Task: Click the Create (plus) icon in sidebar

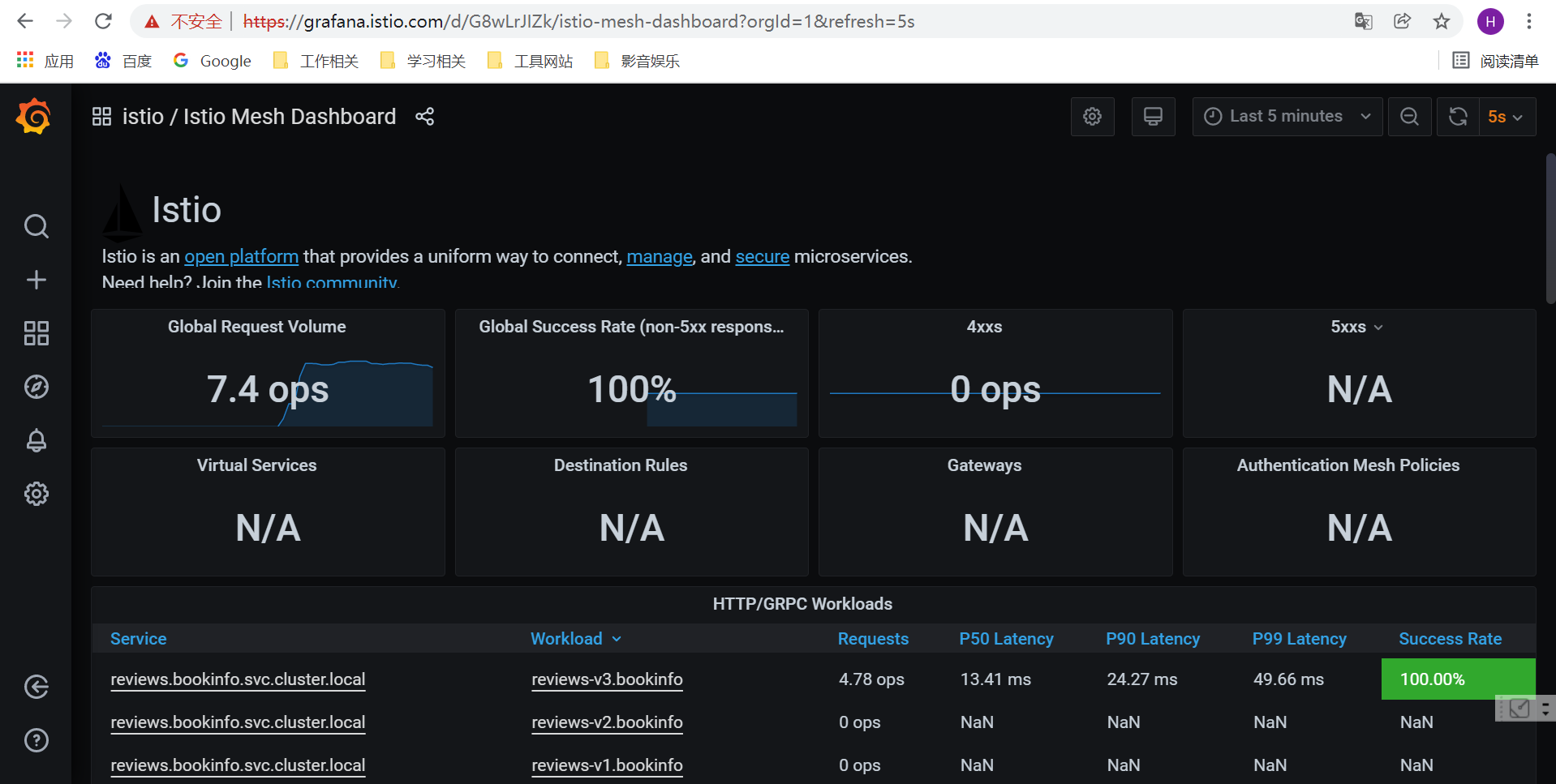Action: pos(36,280)
